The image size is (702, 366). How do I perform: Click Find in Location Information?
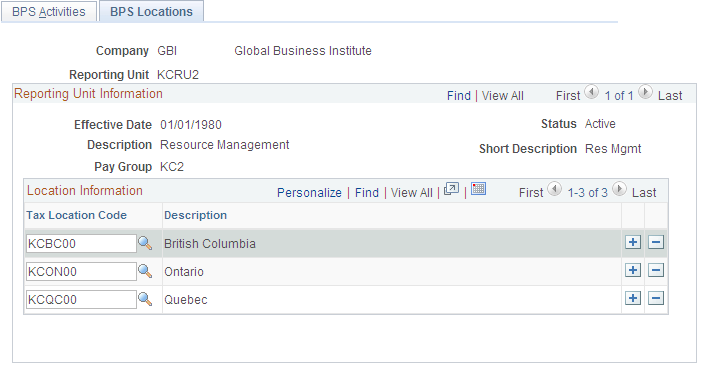pos(367,193)
